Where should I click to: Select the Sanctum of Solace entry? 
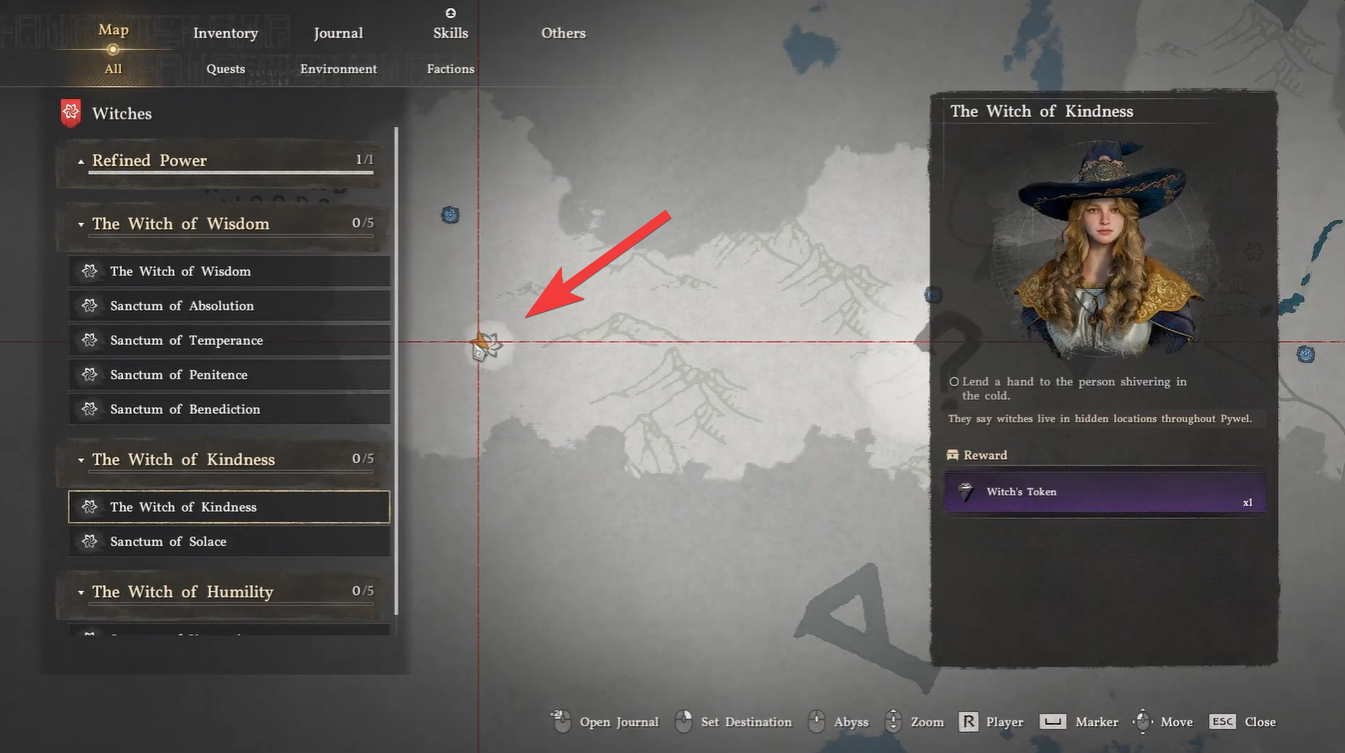click(x=229, y=541)
